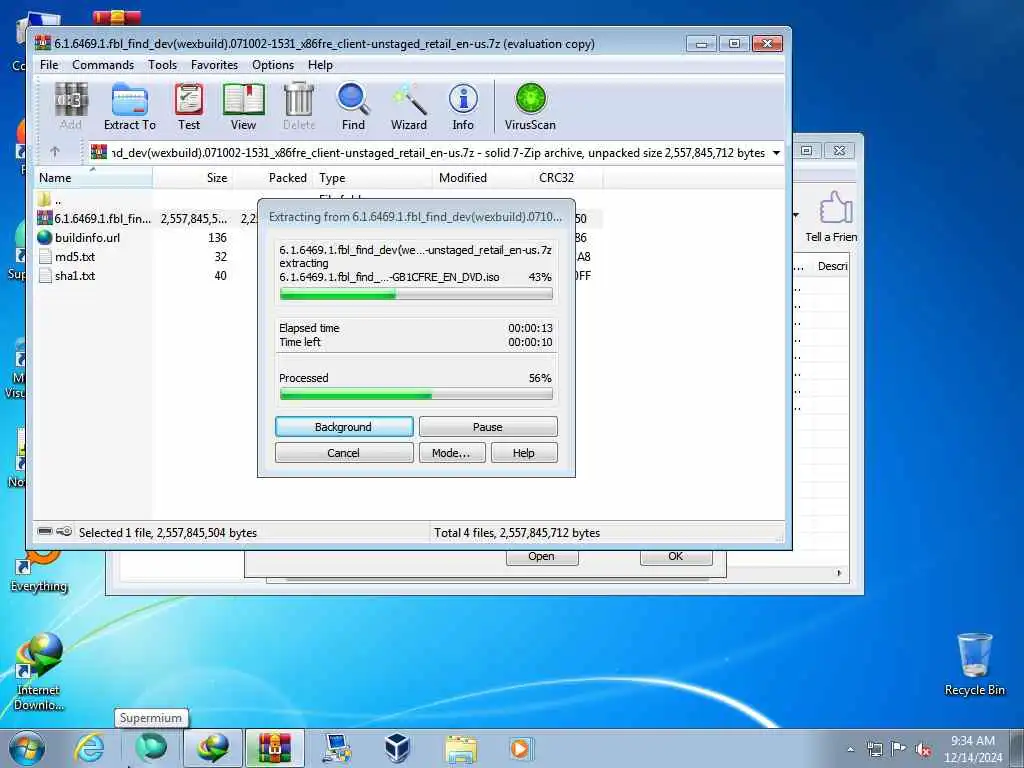Click the Processed progress bar
Image resolution: width=1024 pixels, height=768 pixels.
[x=416, y=394]
